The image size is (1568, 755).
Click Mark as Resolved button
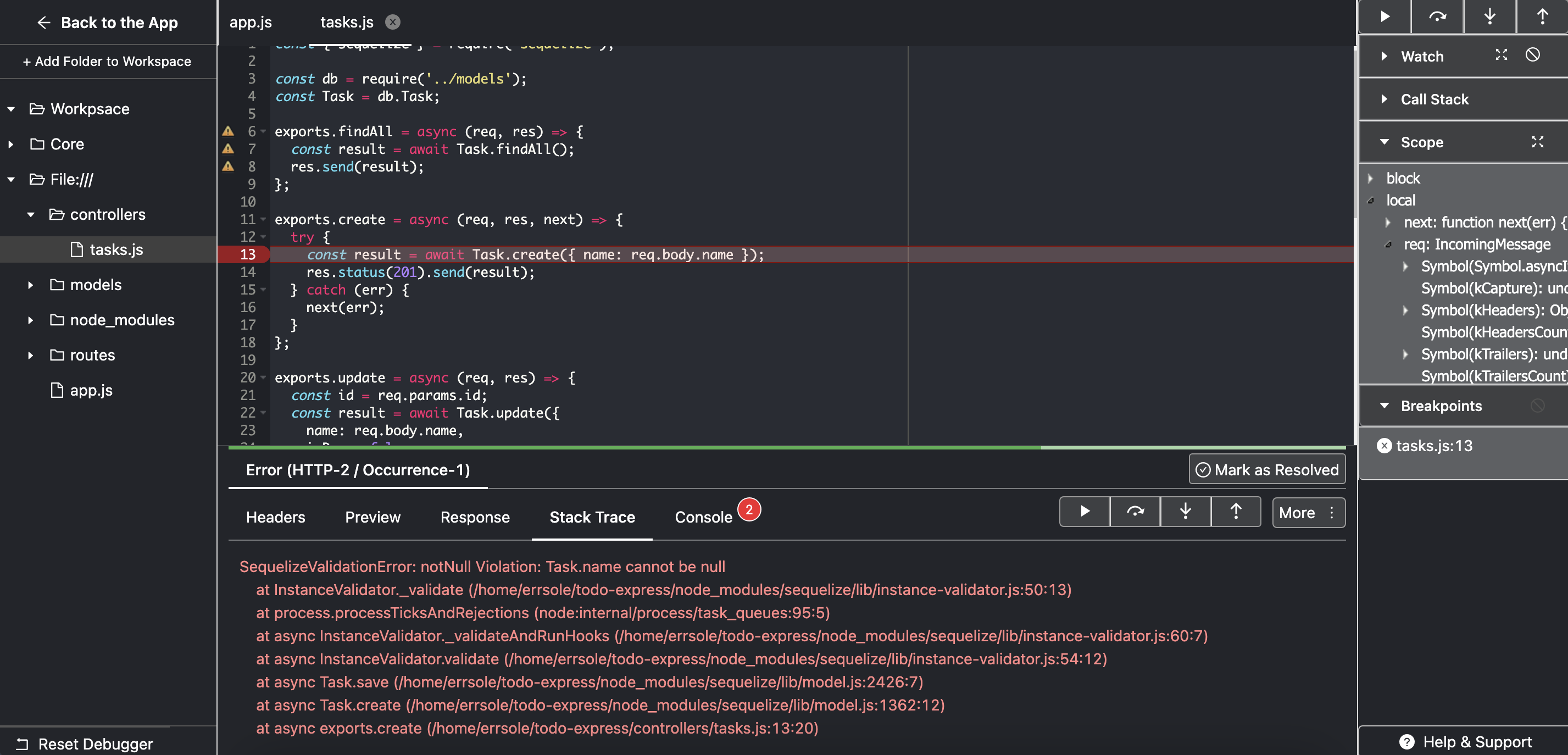tap(1267, 469)
